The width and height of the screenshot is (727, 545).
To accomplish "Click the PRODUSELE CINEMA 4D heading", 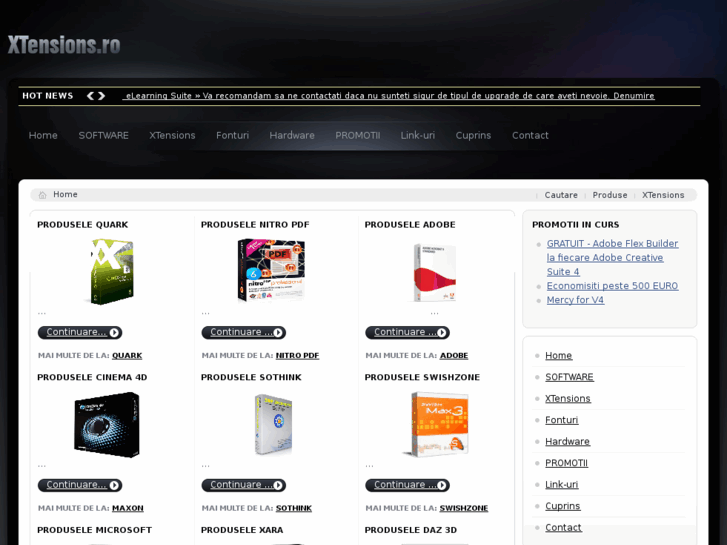I will click(92, 378).
